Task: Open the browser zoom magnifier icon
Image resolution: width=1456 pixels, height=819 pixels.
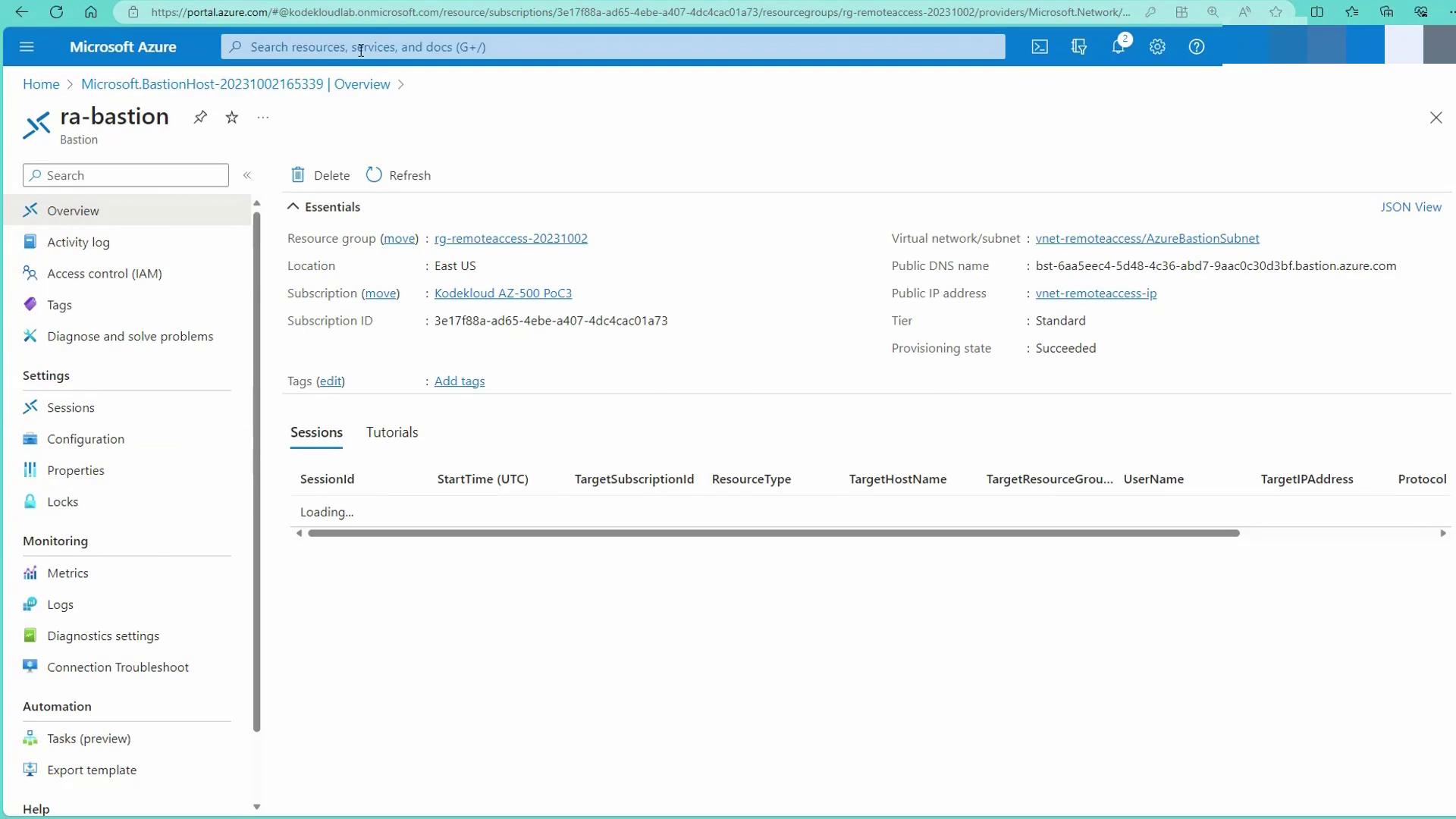Action: 1213,12
